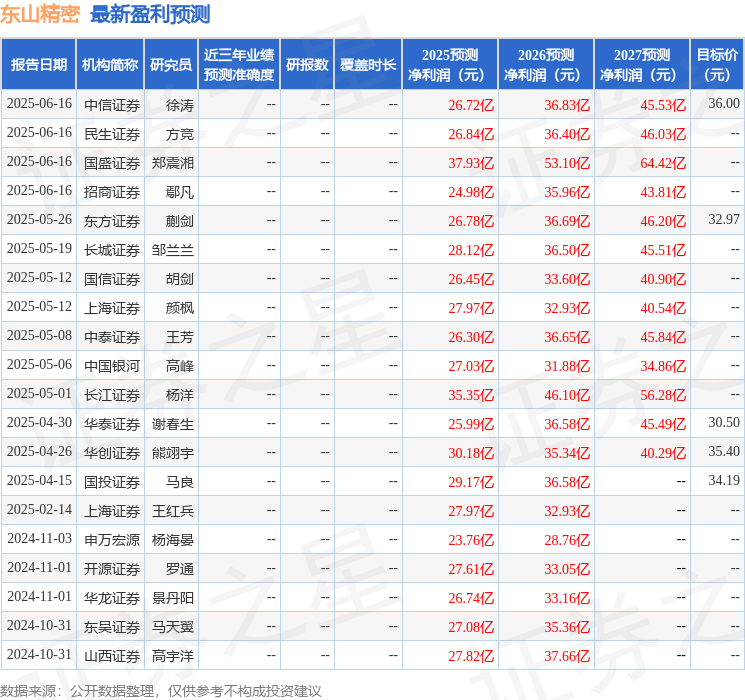The image size is (745, 700).
Task: Select 中国银河 institution cell
Action: point(112,366)
